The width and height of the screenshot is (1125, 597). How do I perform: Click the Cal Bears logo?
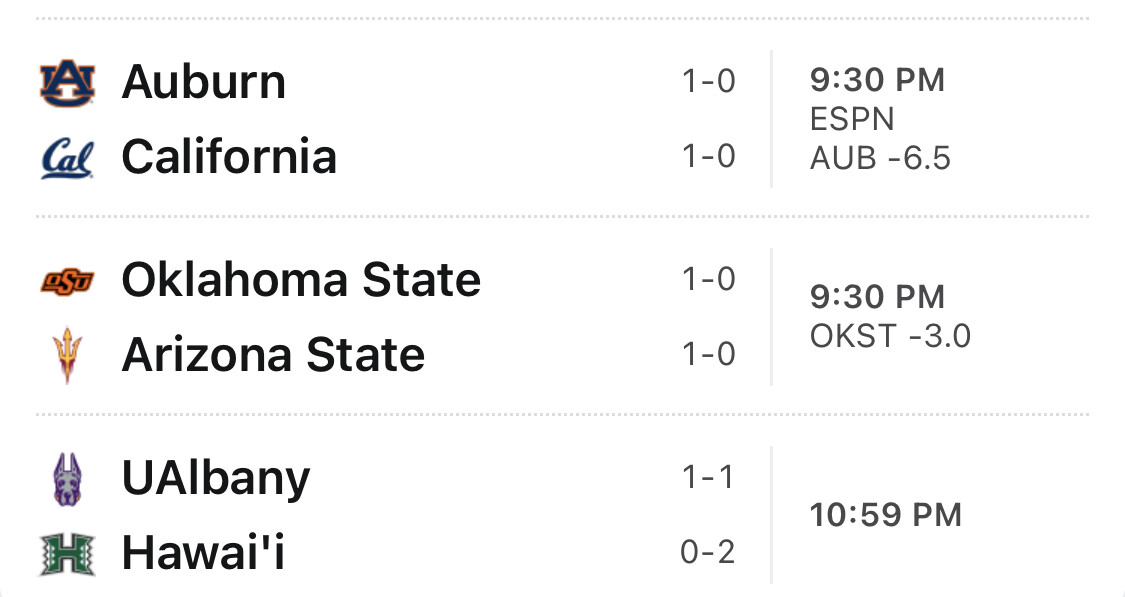[x=67, y=159]
